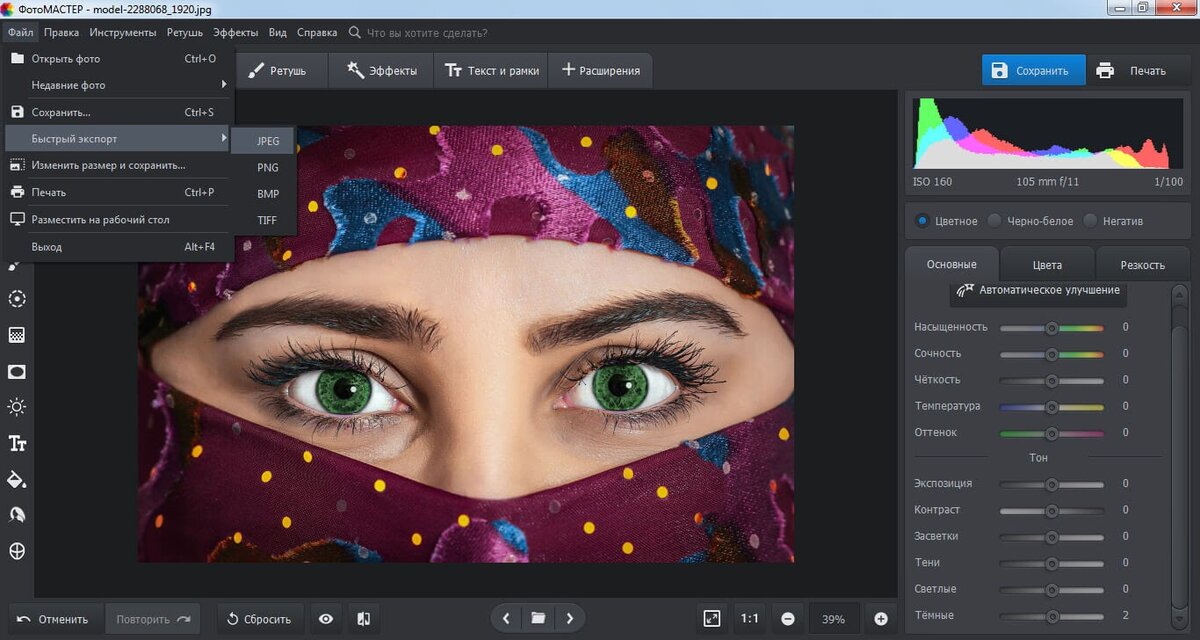Switch to the Резкость tab
The height and width of the screenshot is (640, 1200).
(x=1142, y=265)
